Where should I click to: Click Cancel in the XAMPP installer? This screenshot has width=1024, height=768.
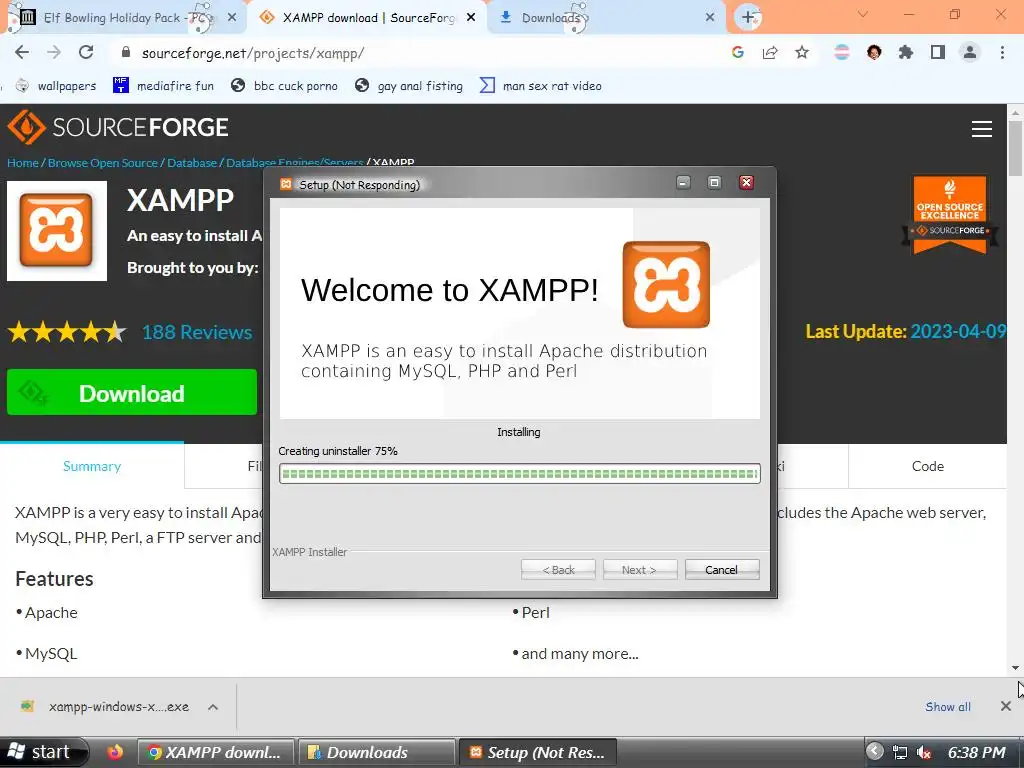click(722, 569)
